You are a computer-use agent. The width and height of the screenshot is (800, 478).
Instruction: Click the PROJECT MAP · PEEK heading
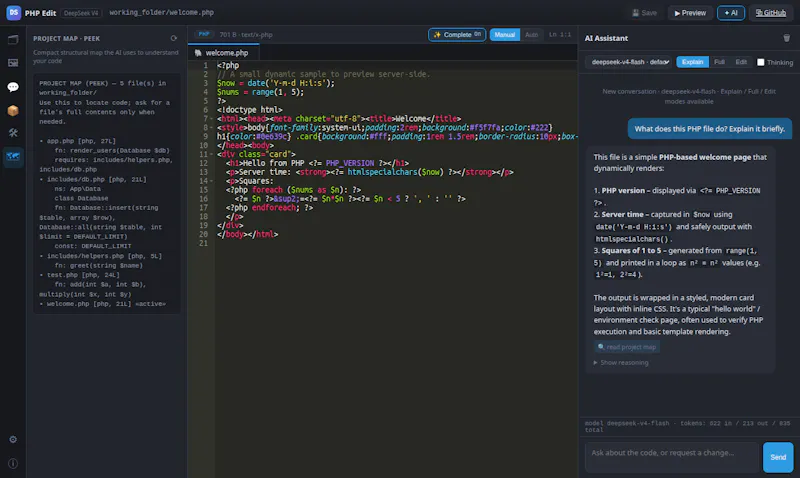pos(66,38)
